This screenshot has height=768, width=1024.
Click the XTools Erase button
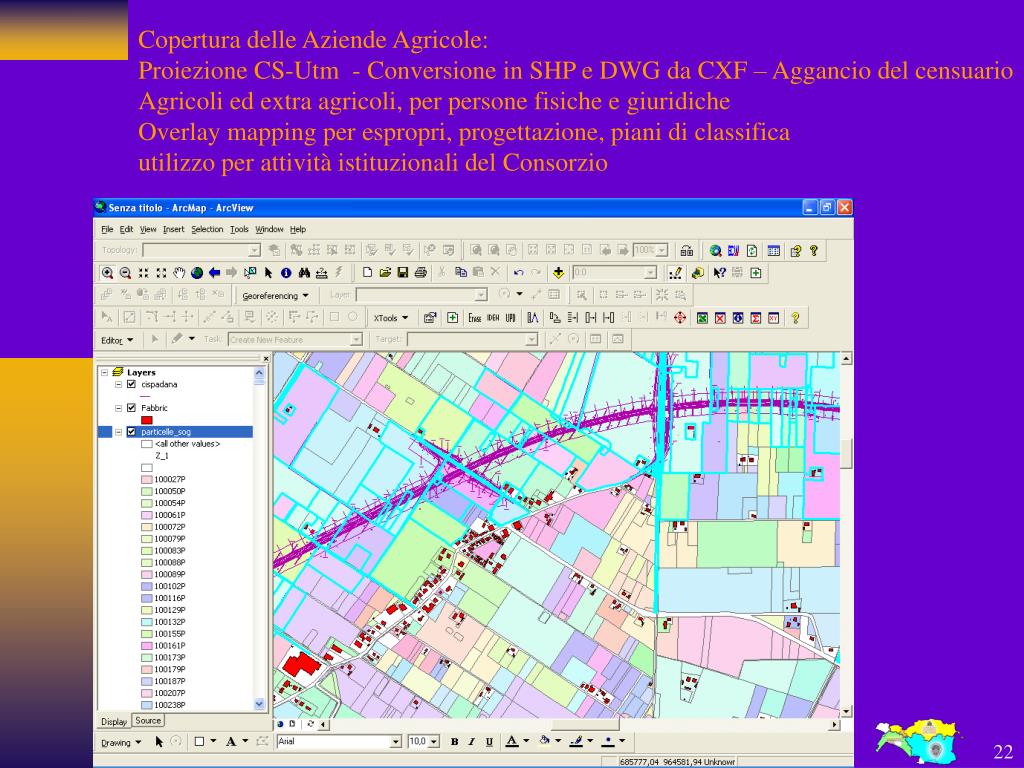tap(475, 318)
